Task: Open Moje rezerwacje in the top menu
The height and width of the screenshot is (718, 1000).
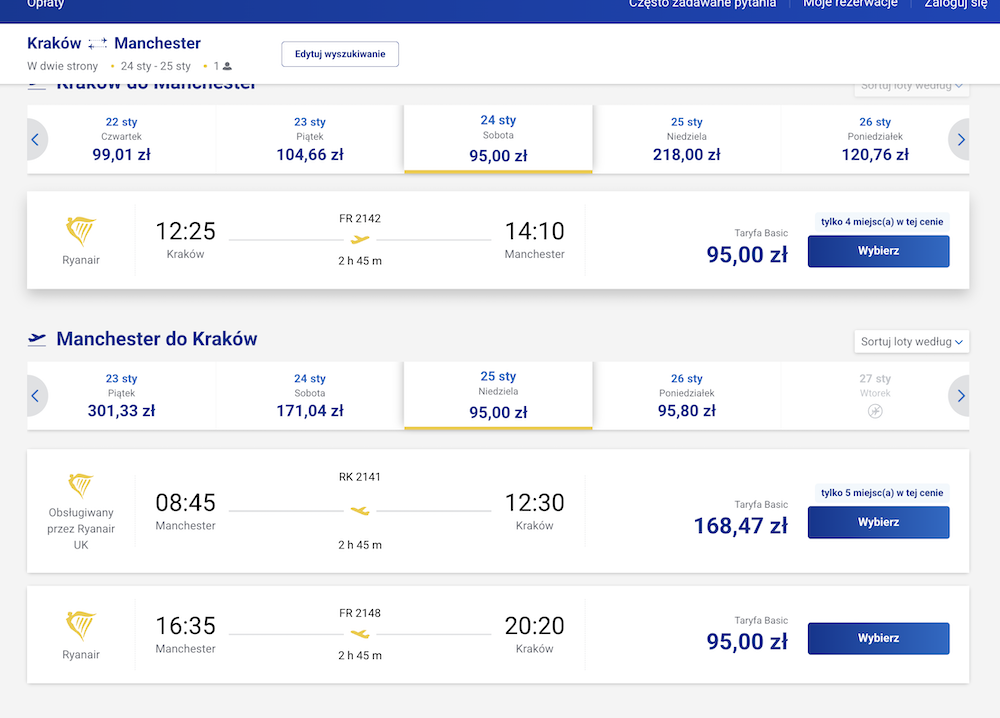Action: pyautogui.click(x=850, y=4)
